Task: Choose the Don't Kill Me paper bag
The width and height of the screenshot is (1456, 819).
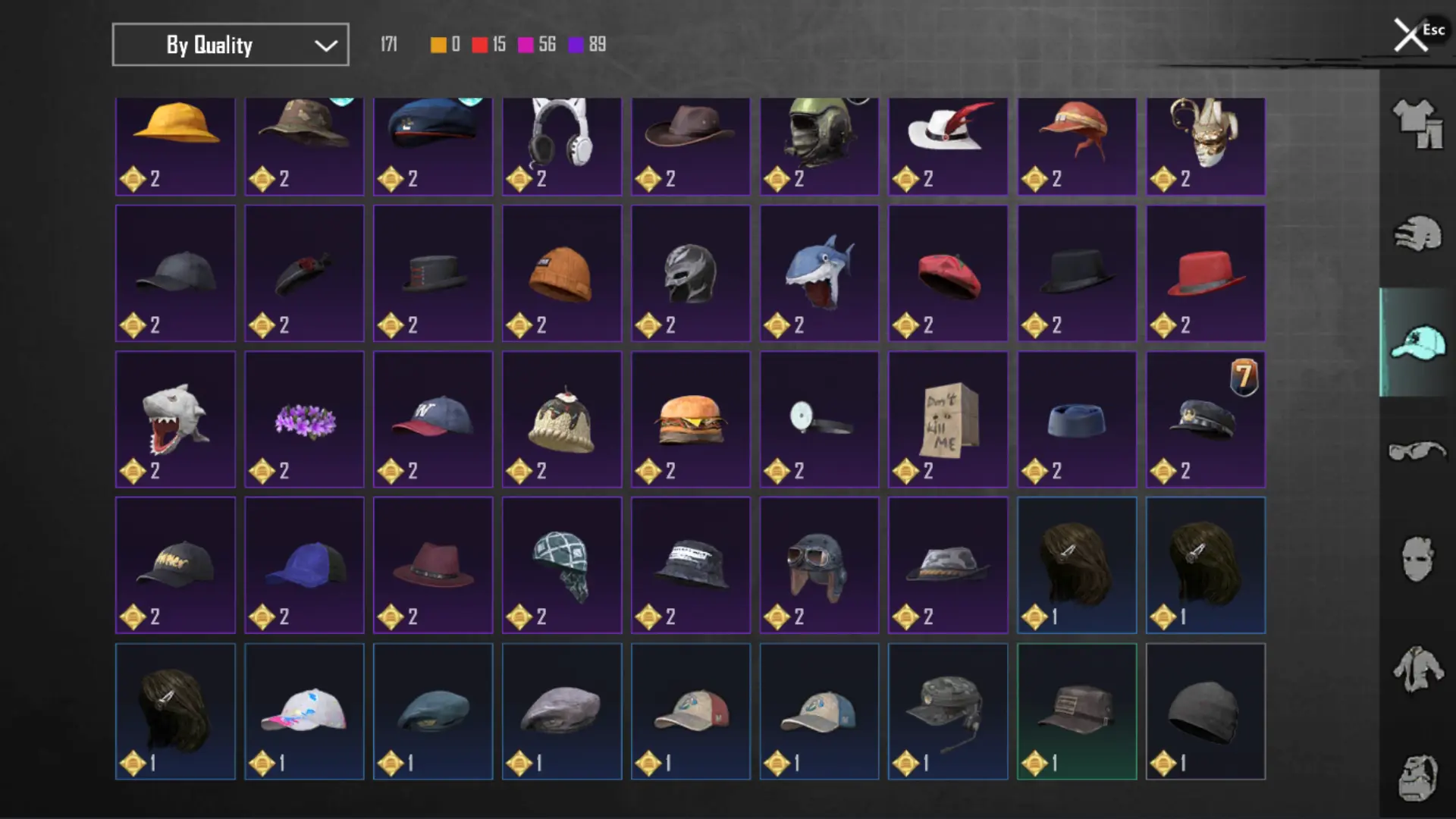Action: pos(948,419)
